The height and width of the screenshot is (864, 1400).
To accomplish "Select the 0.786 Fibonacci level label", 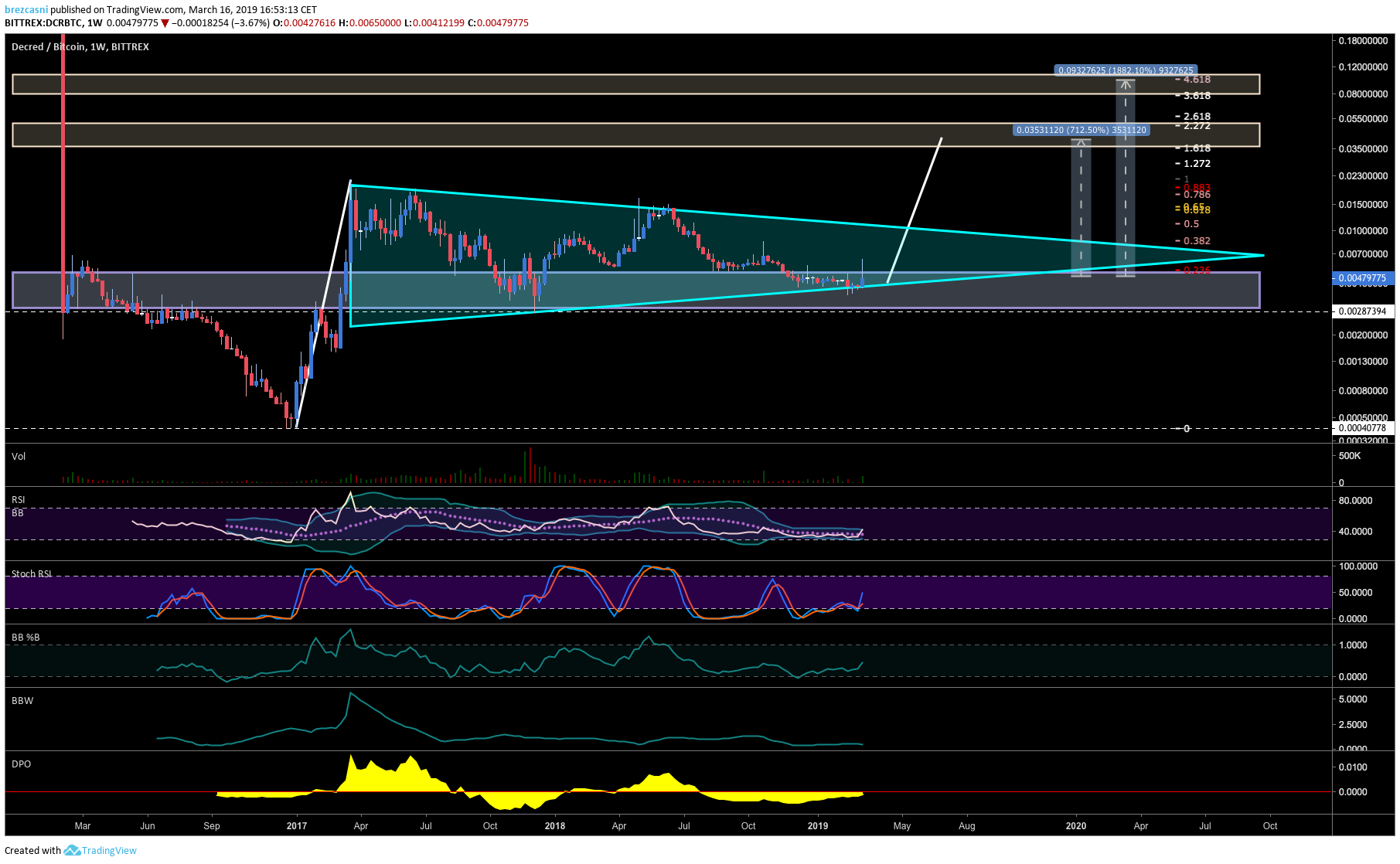I will tap(1197, 195).
